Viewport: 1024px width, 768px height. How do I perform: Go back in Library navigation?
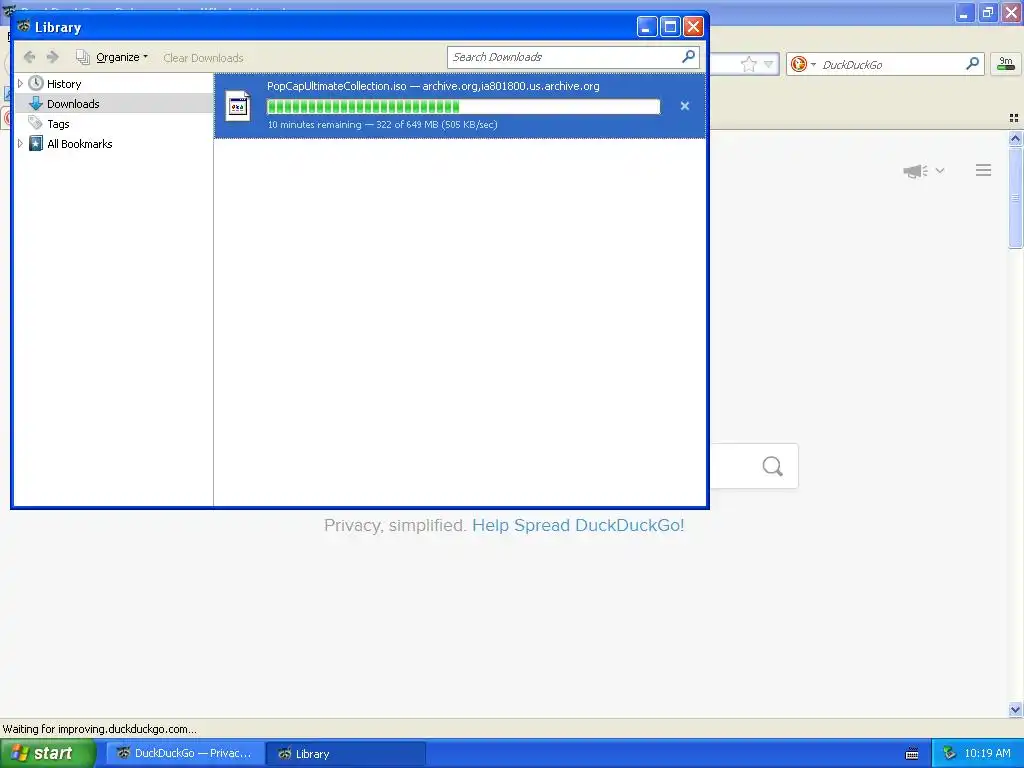click(29, 57)
